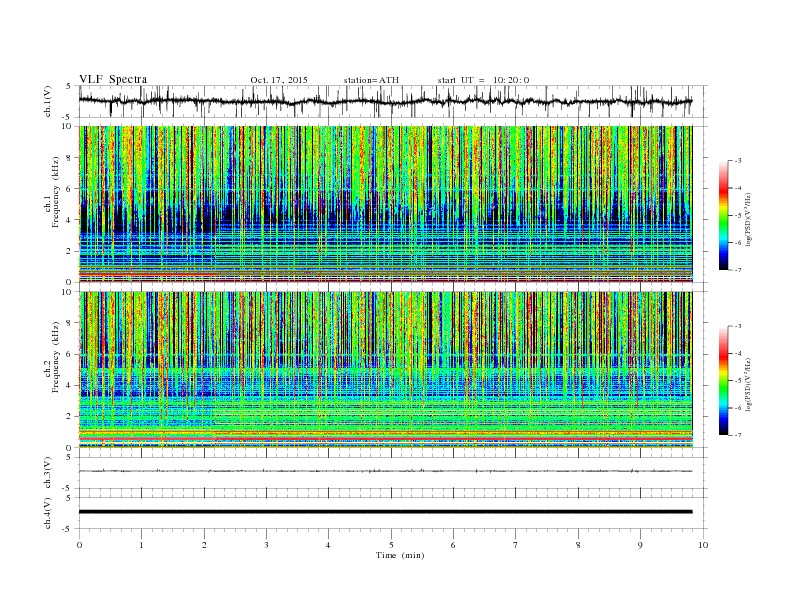The width and height of the screenshot is (792, 612).
Task: Click the 'start UT = 10:20:0' text
Action: point(483,80)
